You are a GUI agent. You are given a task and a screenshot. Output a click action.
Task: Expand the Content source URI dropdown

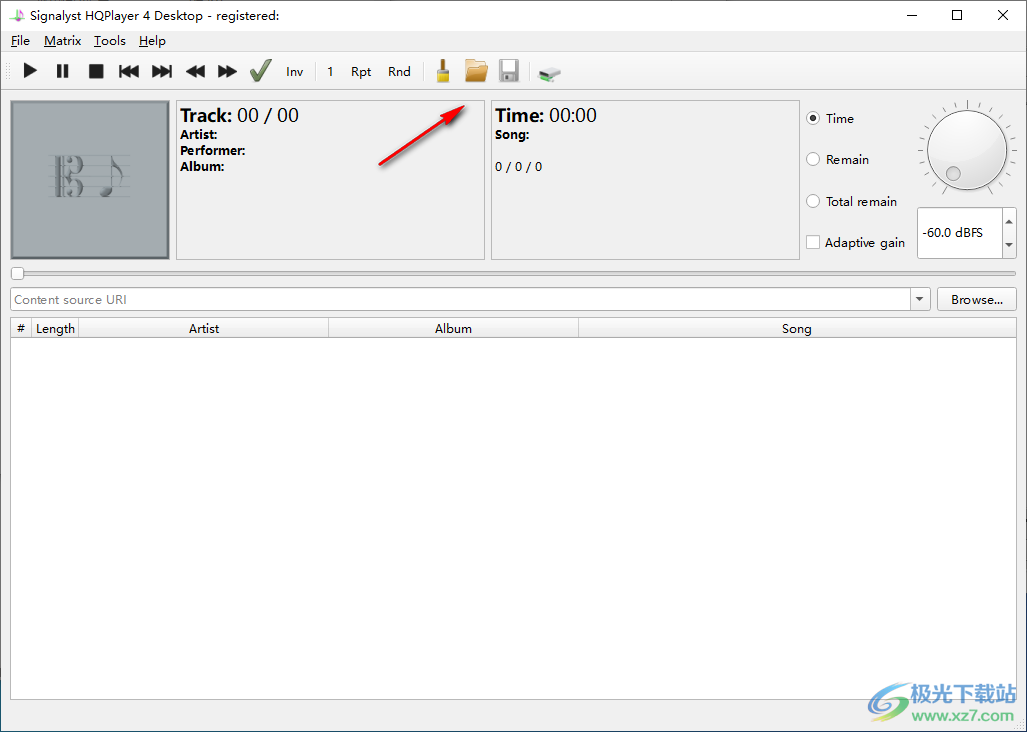click(x=920, y=299)
